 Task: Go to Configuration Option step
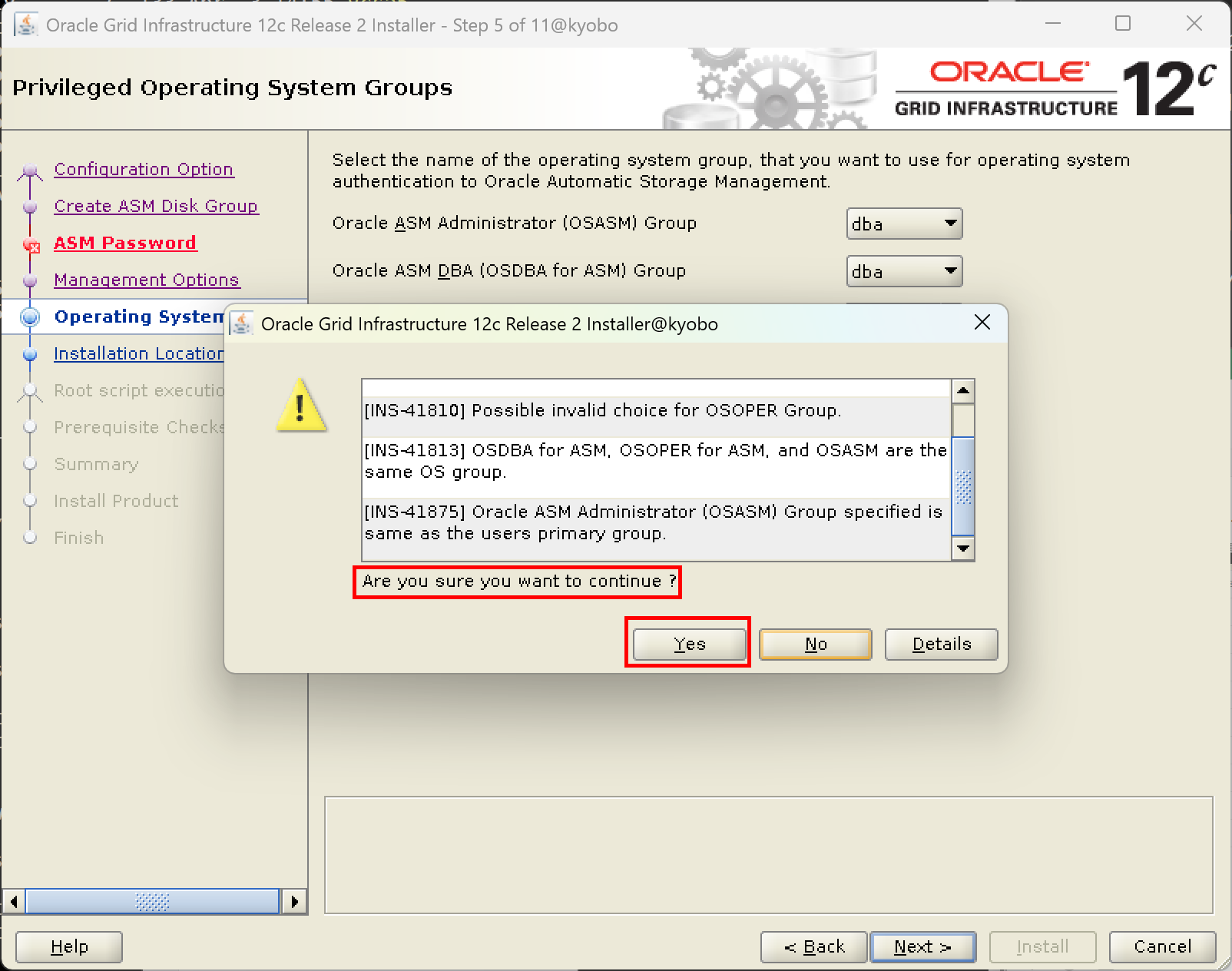144,169
